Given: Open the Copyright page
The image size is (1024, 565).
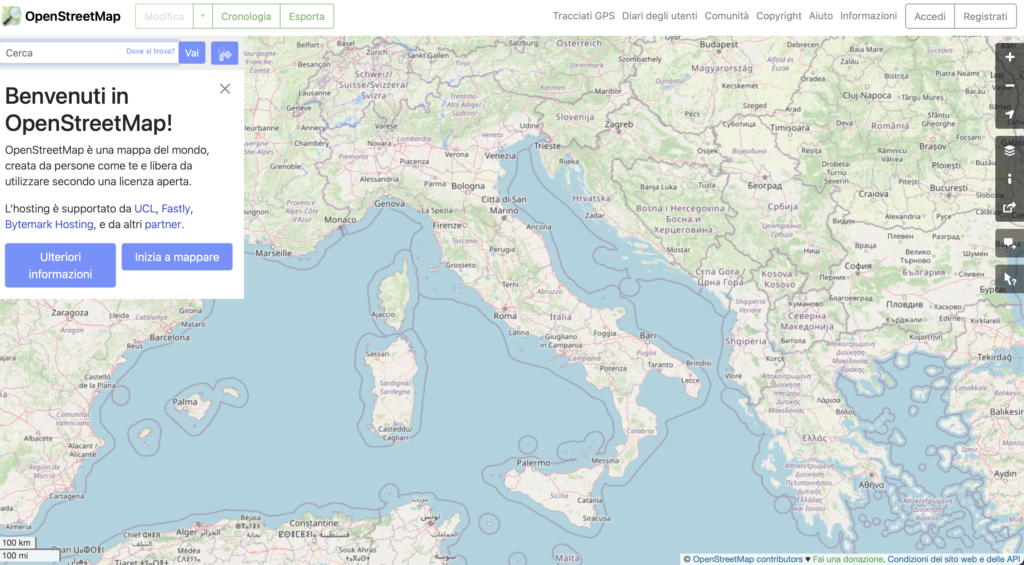Looking at the screenshot, I should pyautogui.click(x=778, y=16).
